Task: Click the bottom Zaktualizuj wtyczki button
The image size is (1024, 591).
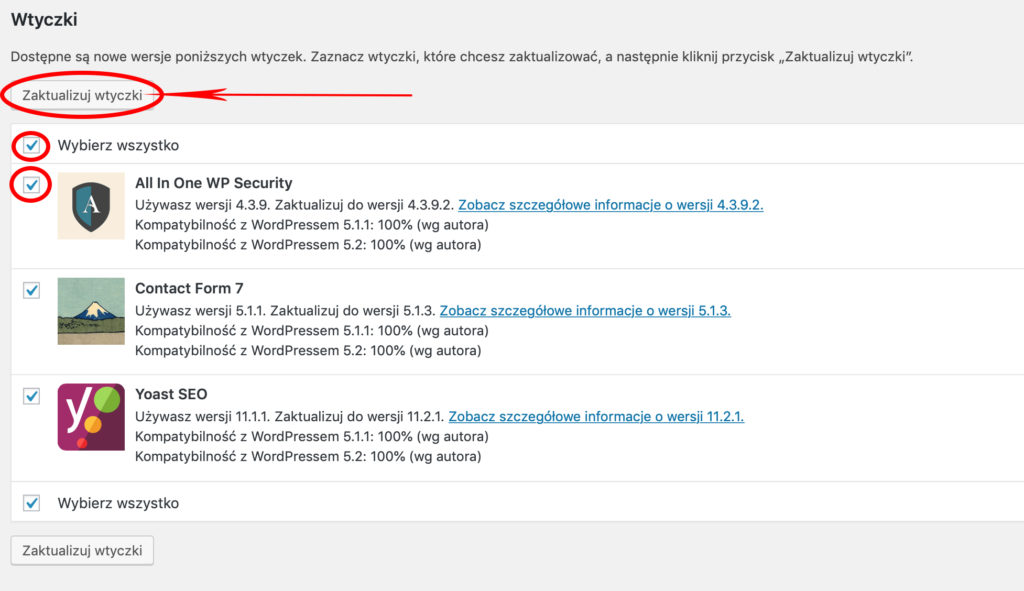Action: coord(82,551)
